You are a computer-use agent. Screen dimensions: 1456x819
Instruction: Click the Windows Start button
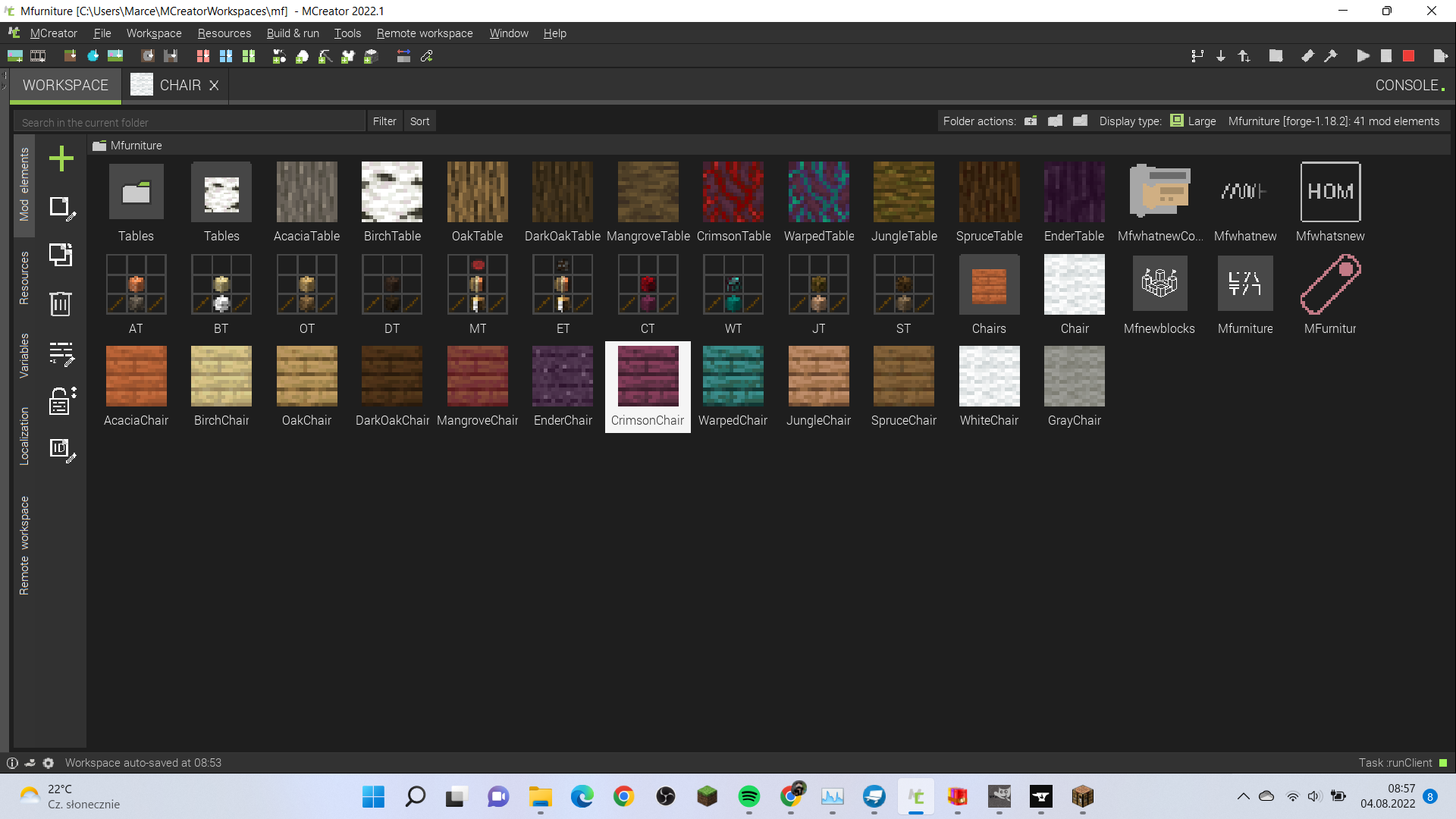[374, 796]
